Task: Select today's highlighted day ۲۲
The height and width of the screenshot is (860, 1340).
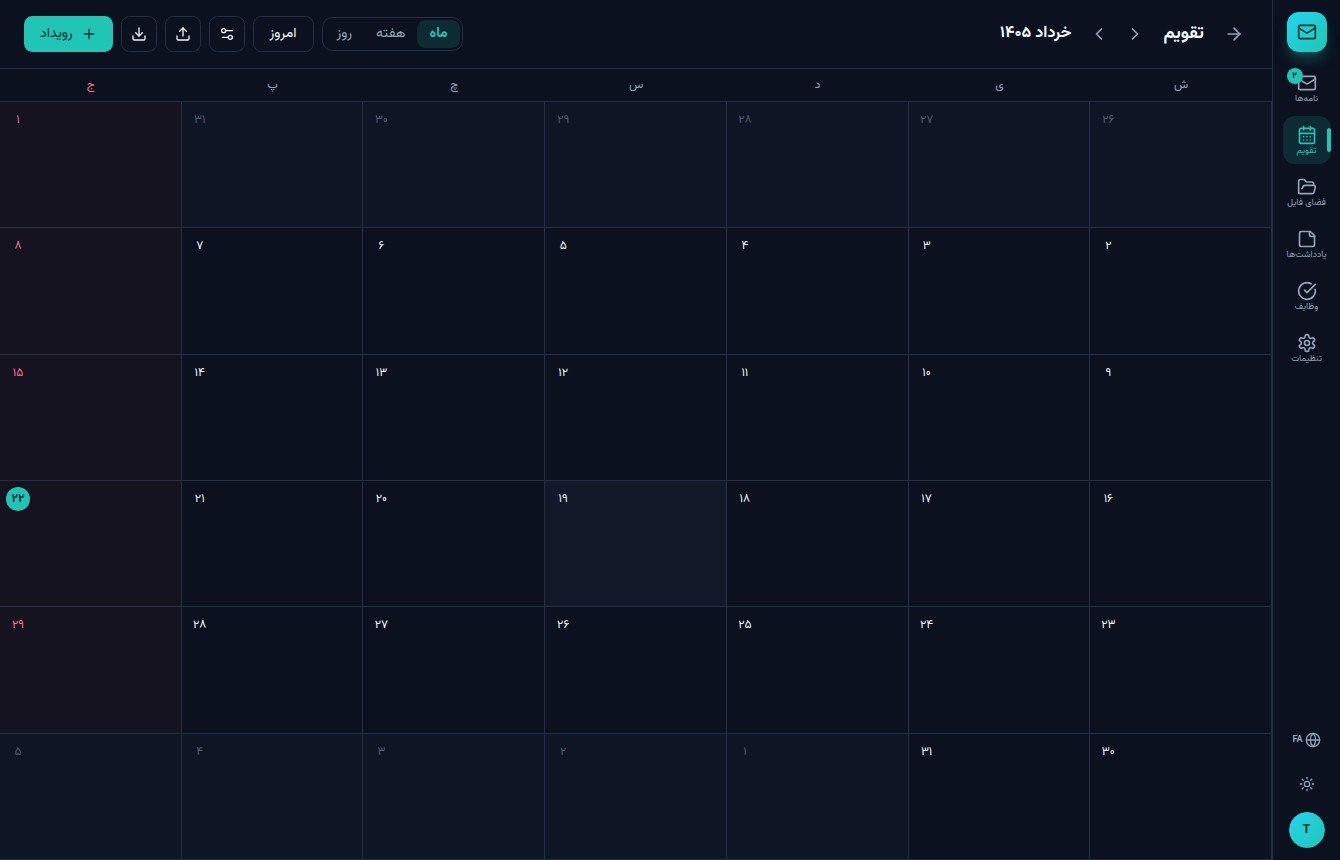Action: [x=91, y=543]
